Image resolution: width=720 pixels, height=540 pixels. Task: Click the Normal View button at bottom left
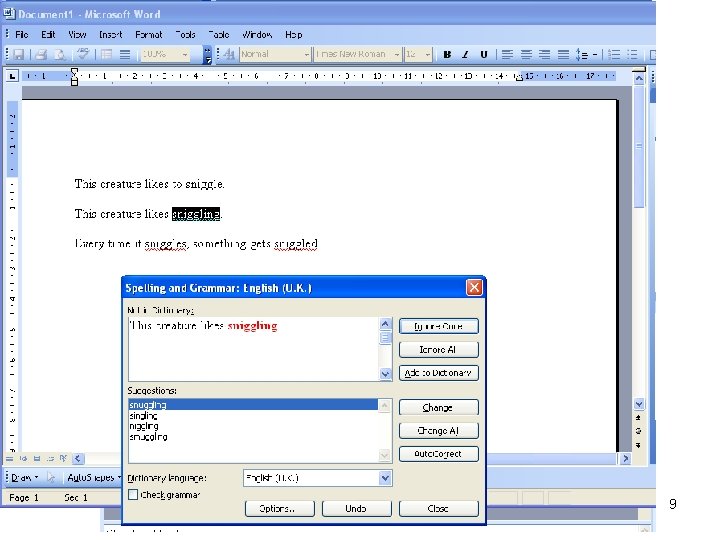coord(9,458)
